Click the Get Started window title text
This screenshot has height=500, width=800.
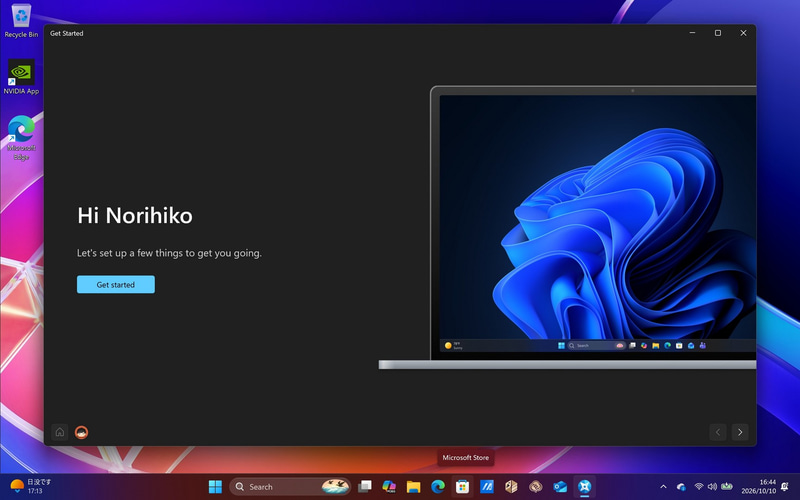66,33
